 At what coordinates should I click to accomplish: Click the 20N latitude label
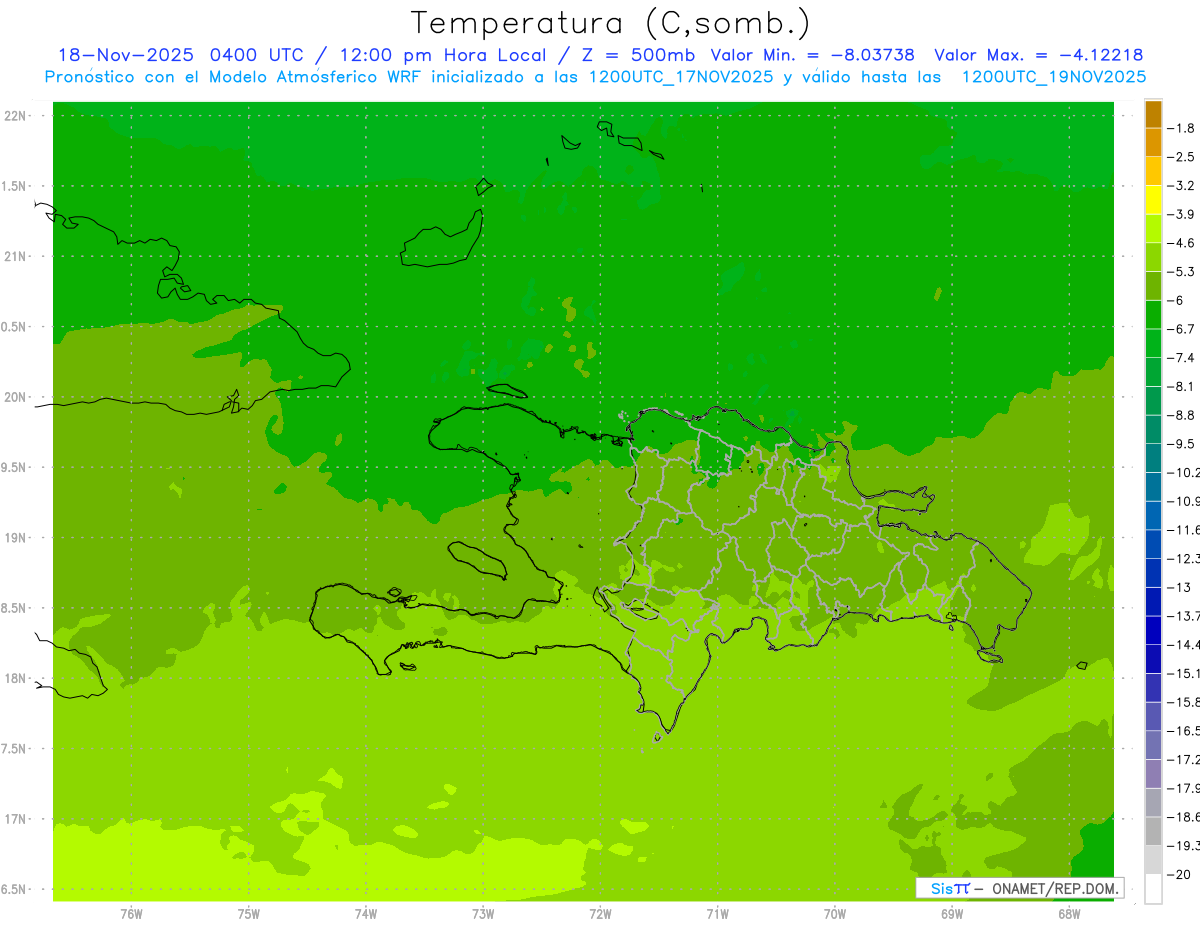point(15,397)
